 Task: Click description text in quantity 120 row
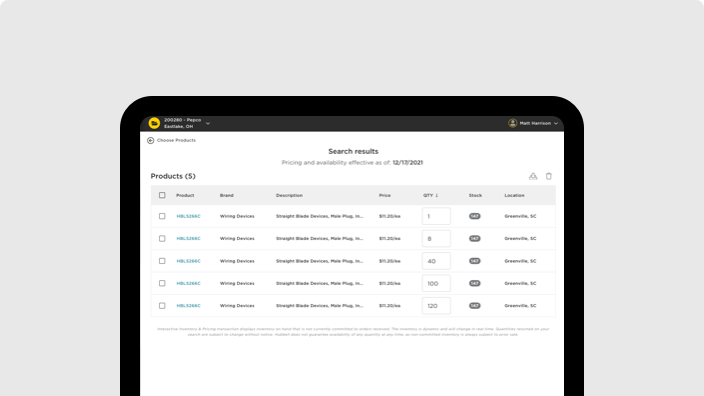coord(319,306)
